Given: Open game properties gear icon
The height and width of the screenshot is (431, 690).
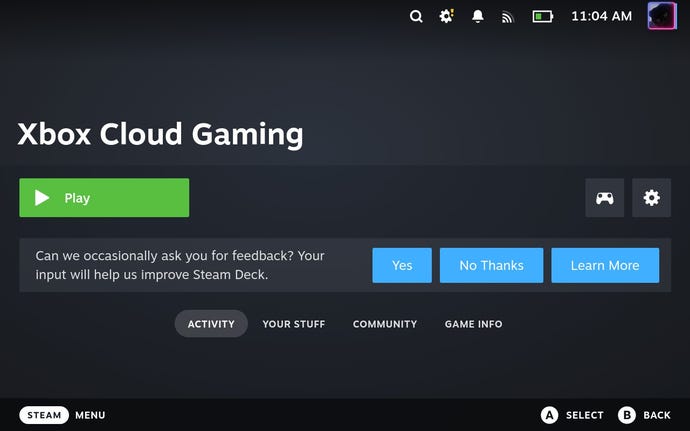Looking at the screenshot, I should [x=652, y=198].
